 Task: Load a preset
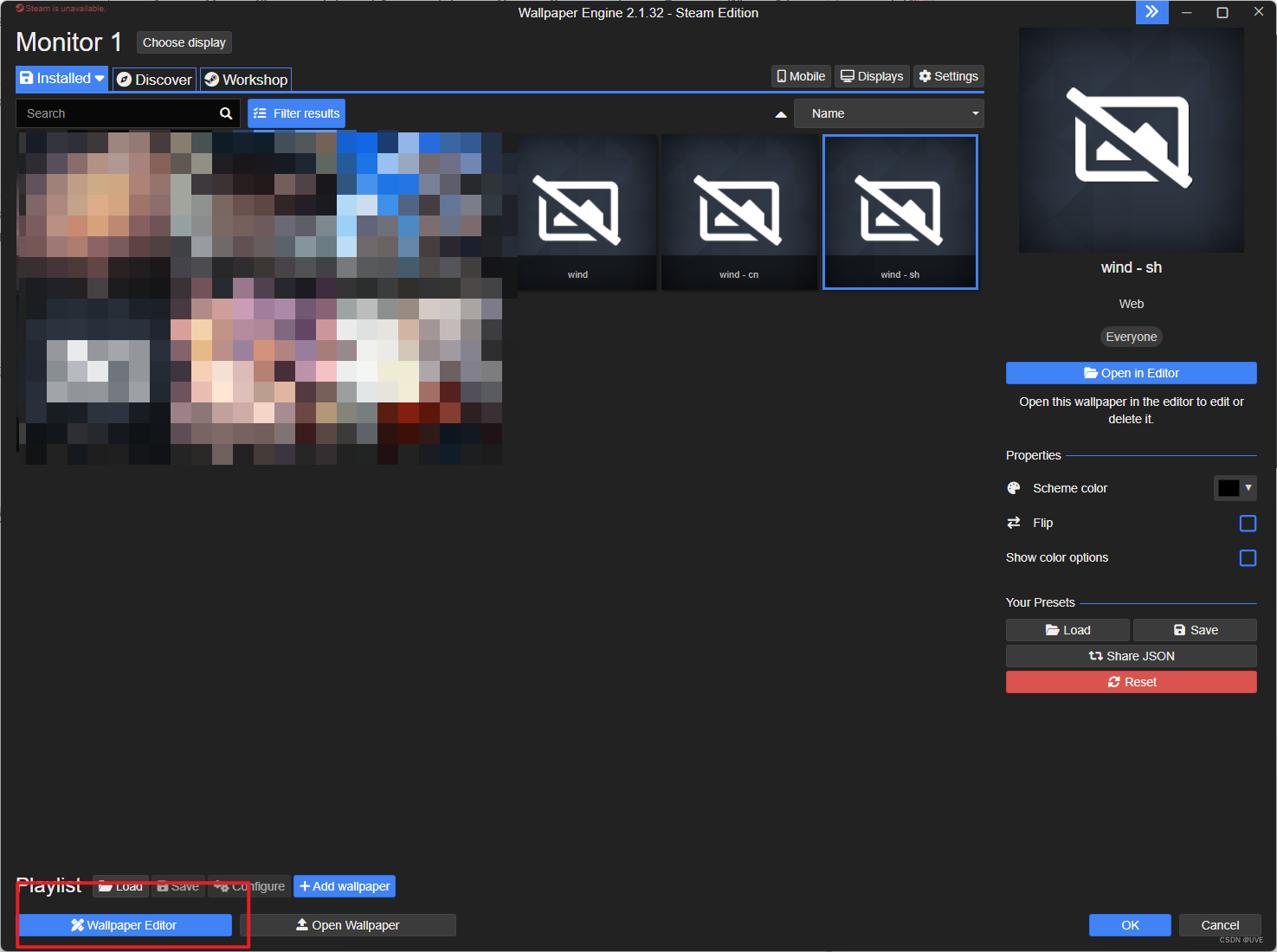[1067, 630]
